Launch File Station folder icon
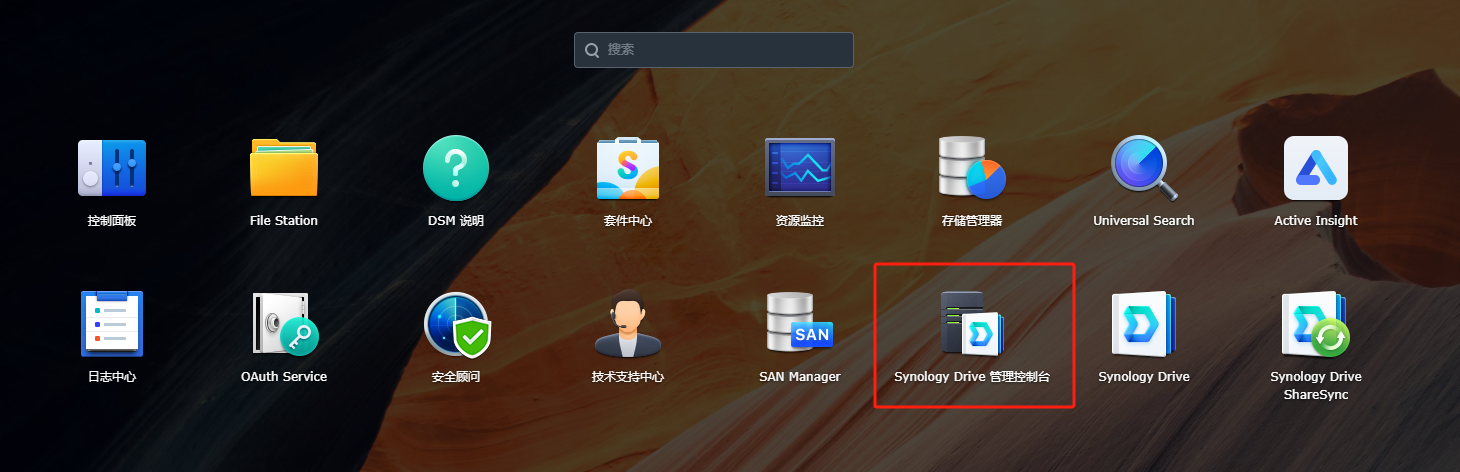Screen dimensions: 1460x472 284,168
